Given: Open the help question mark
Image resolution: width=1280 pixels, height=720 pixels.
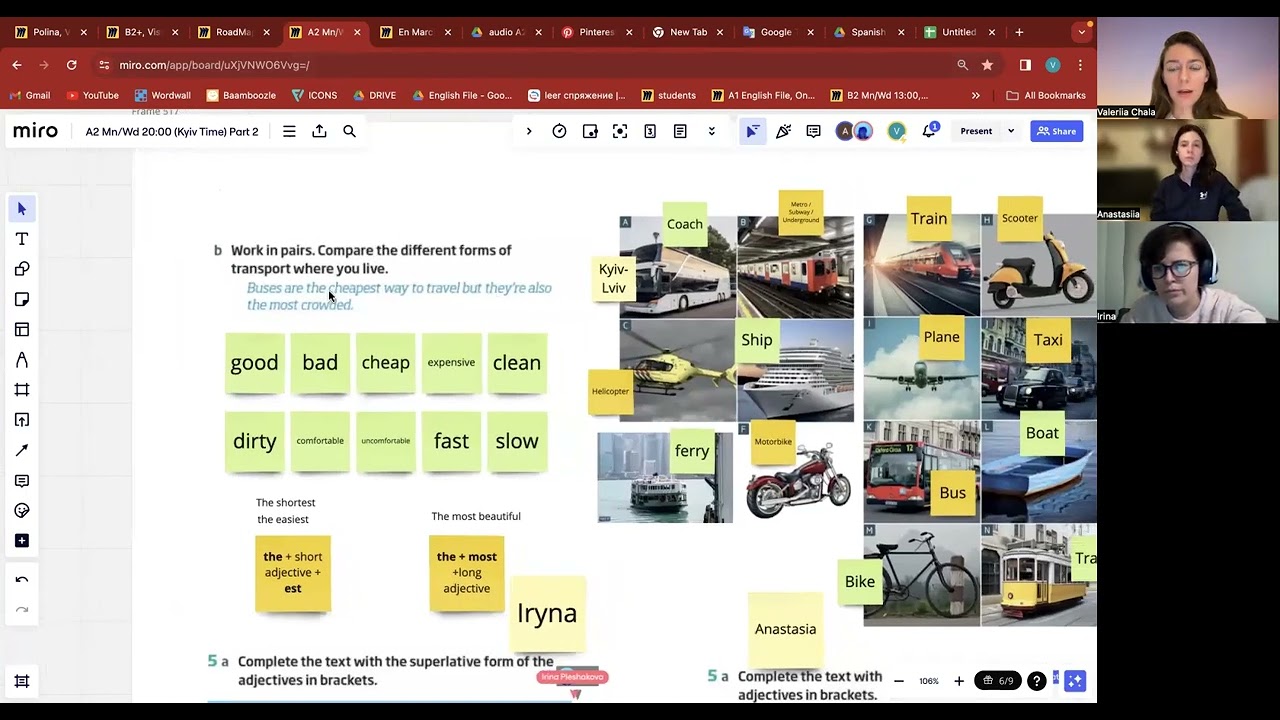Looking at the screenshot, I should (1037, 681).
